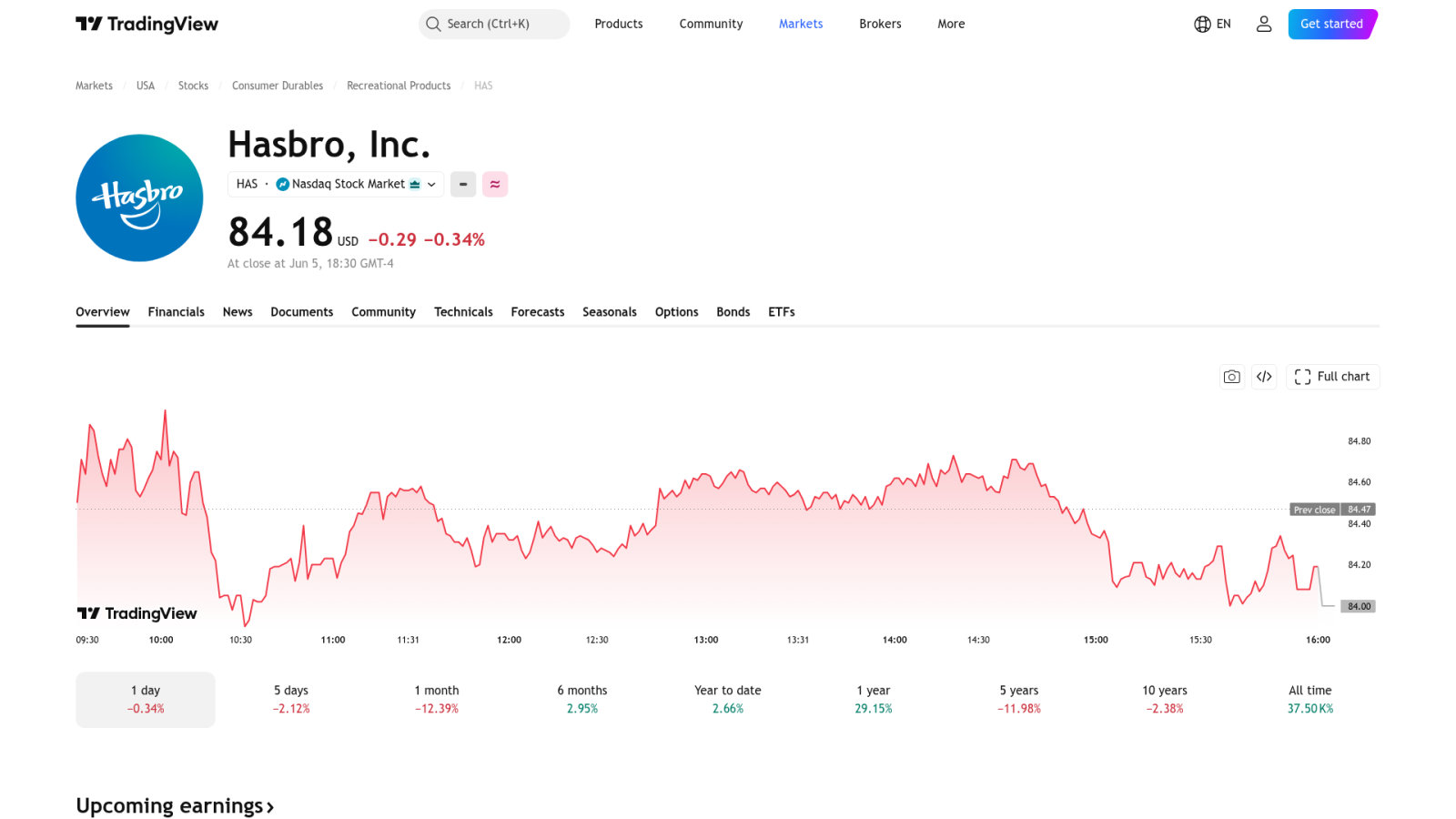Switch to the Technicals tab

point(463,312)
